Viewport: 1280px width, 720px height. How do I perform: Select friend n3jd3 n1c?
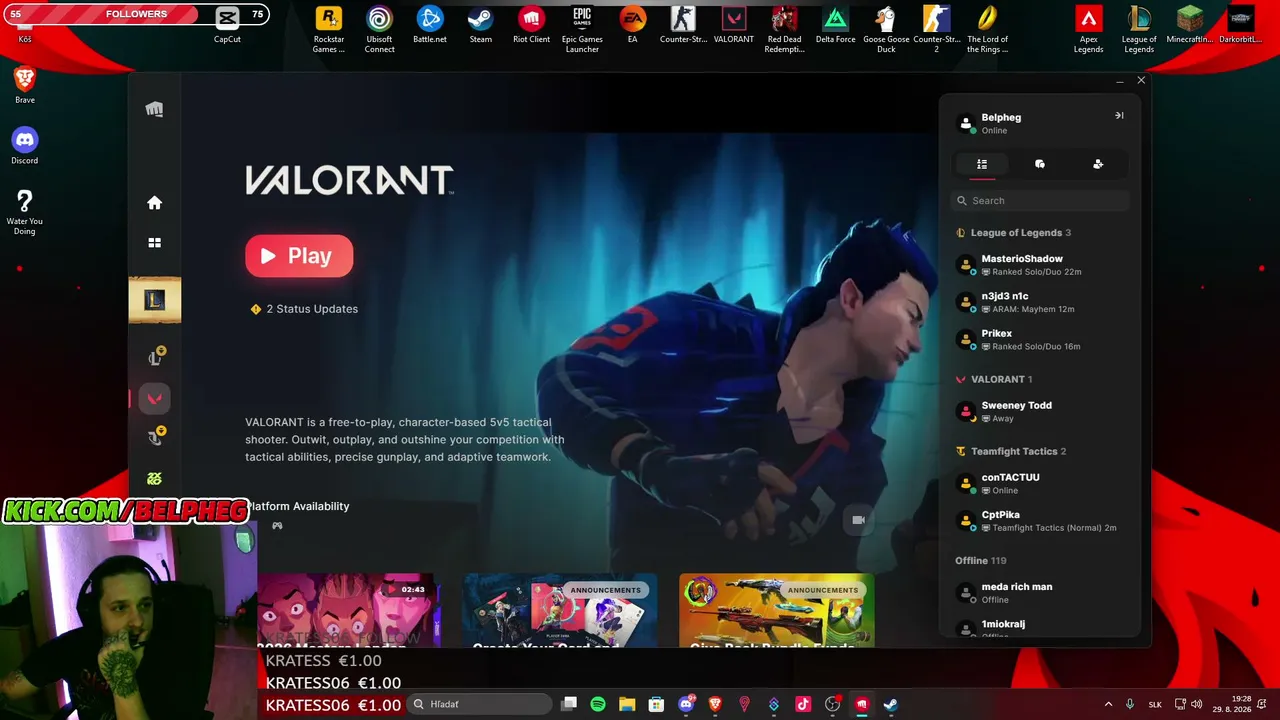point(1040,302)
